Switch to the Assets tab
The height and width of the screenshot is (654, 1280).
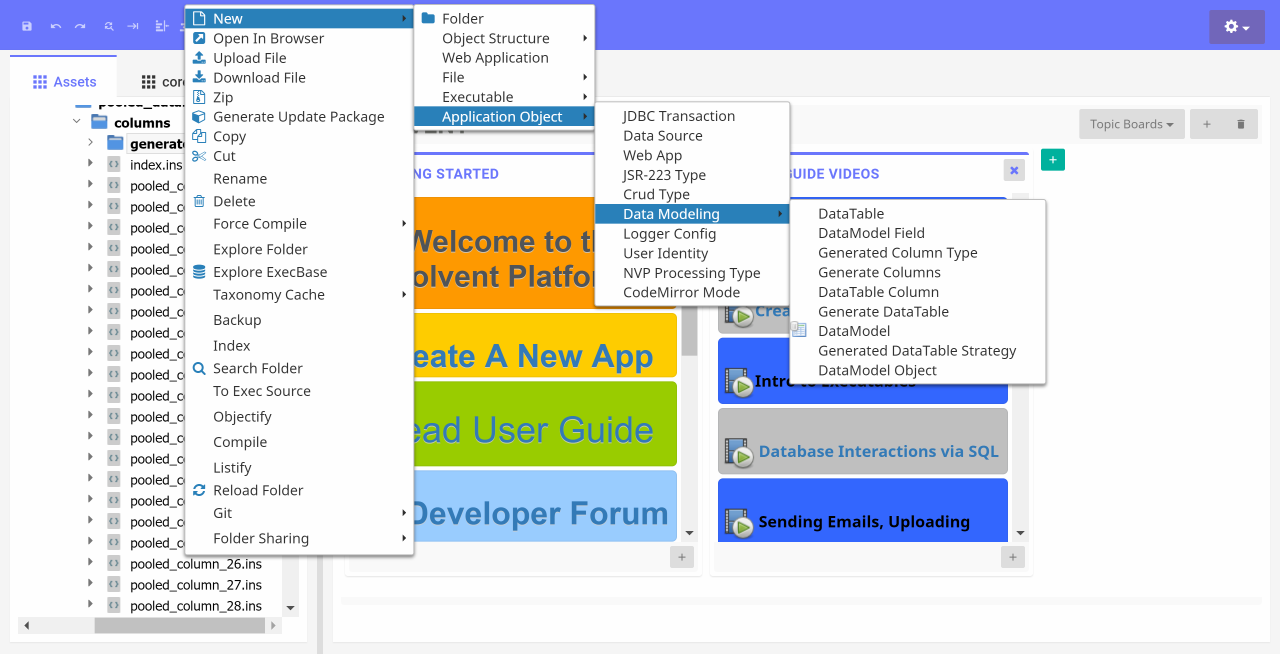pyautogui.click(x=64, y=82)
